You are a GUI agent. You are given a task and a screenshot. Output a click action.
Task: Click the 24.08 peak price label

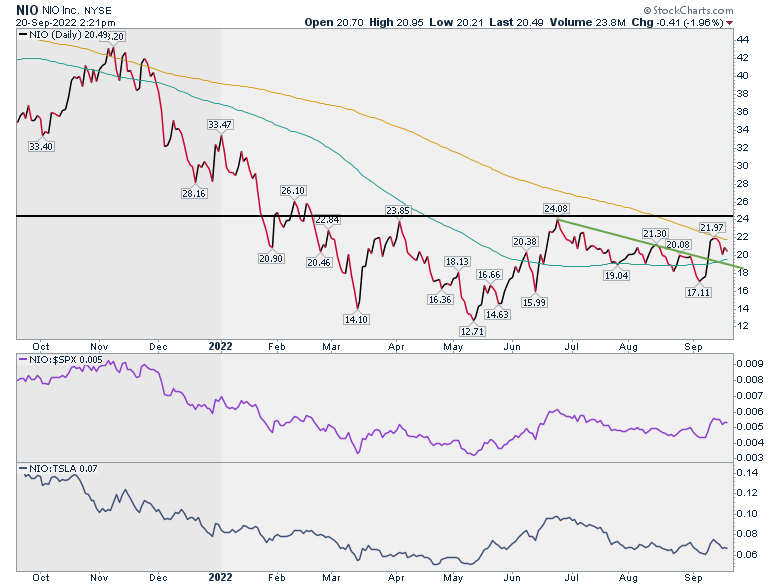point(556,209)
